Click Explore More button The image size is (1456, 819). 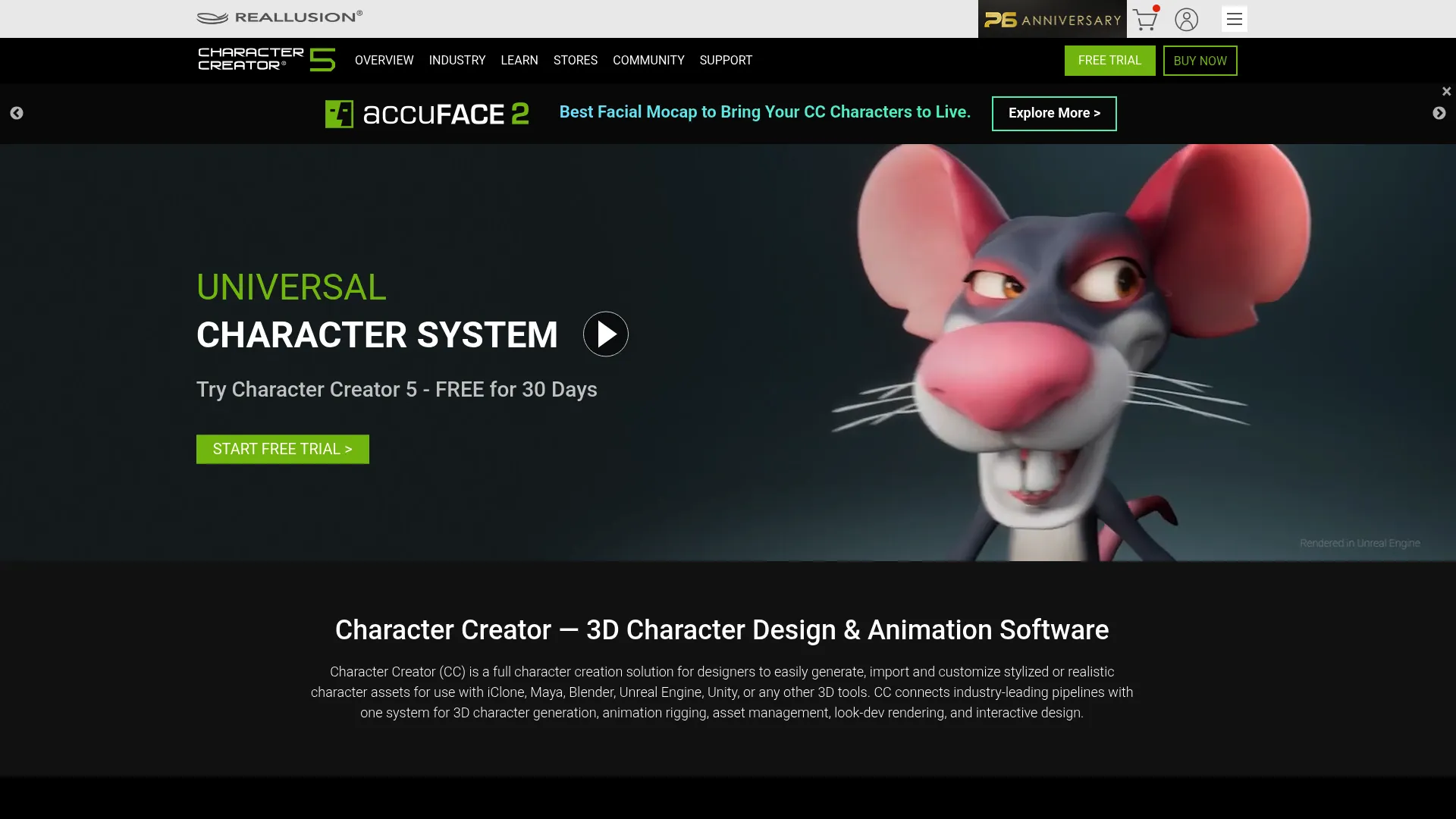(x=1054, y=113)
